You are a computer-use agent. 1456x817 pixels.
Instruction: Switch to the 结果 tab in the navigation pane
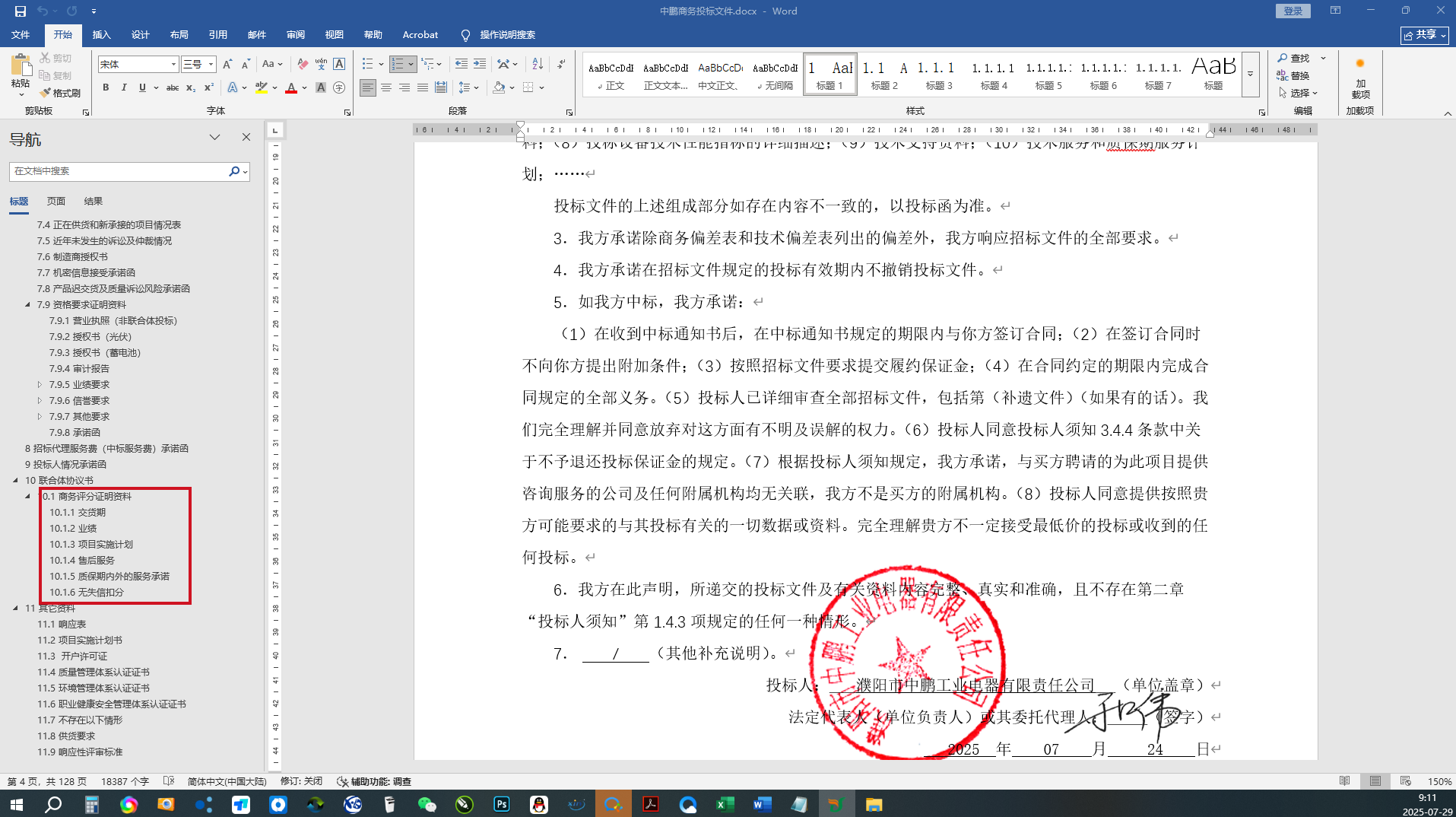click(x=94, y=202)
